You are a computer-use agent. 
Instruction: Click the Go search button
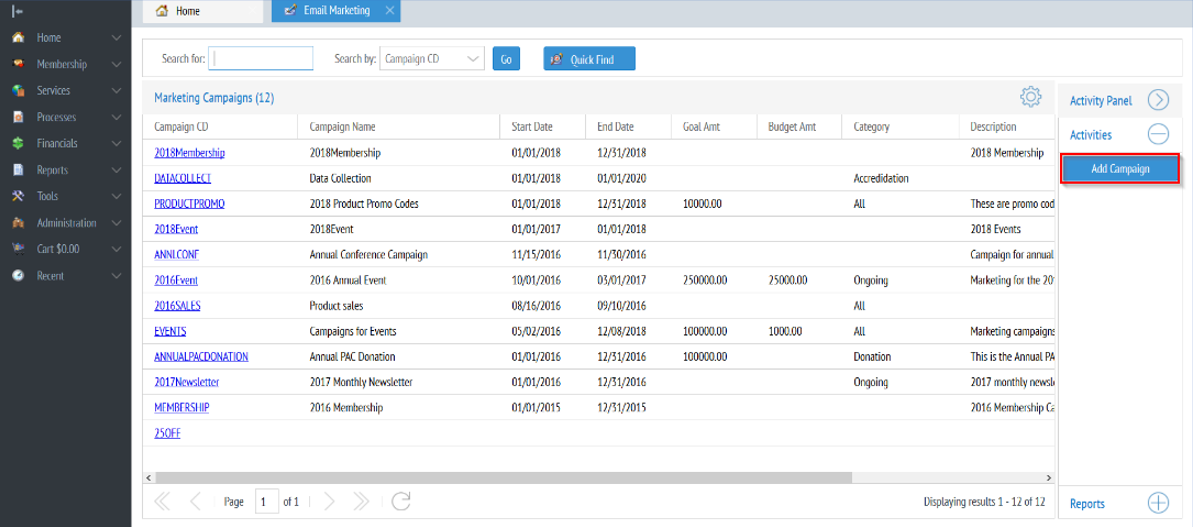(x=506, y=59)
